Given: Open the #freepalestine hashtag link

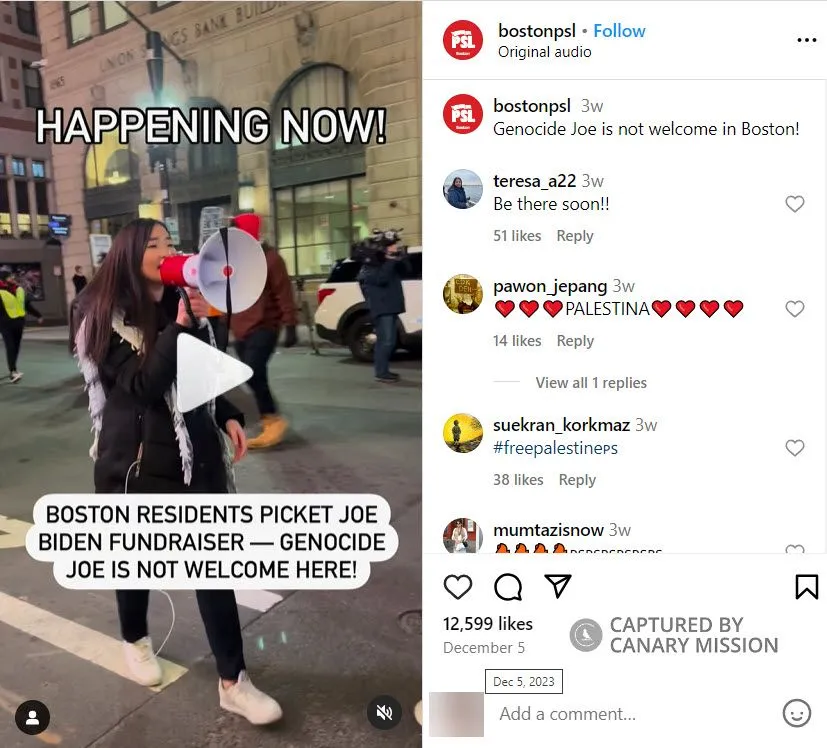Looking at the screenshot, I should click(x=555, y=448).
